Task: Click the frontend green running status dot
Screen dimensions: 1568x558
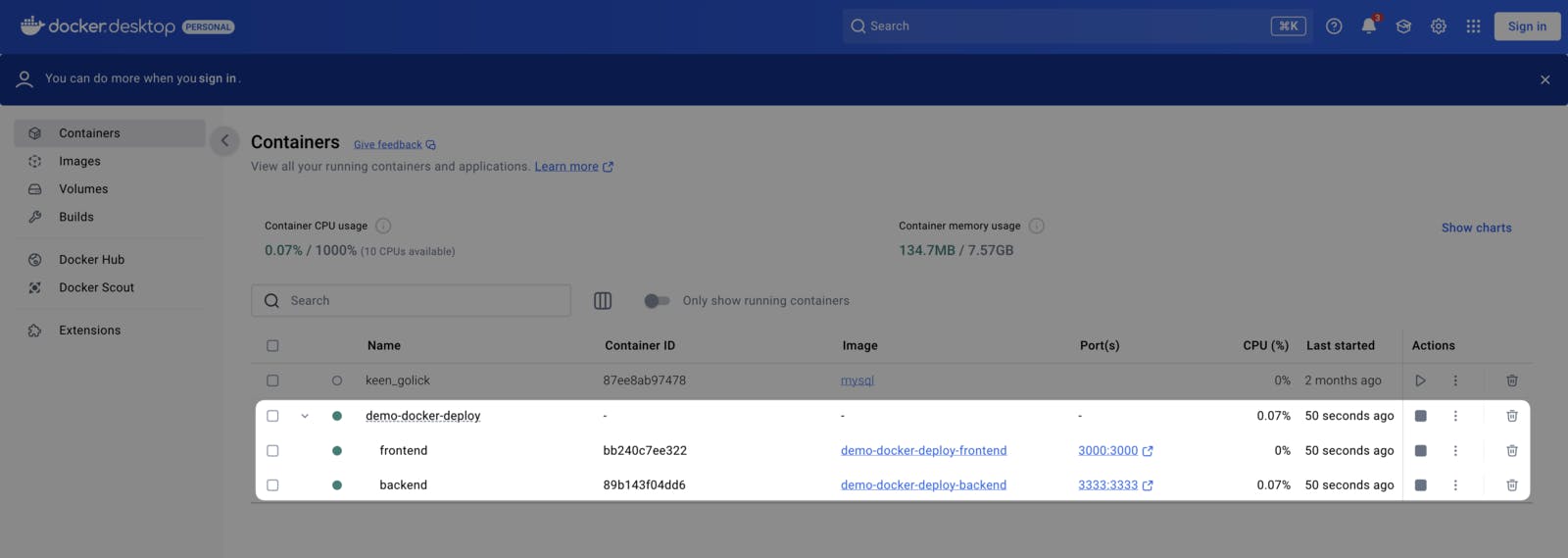Action: click(337, 451)
